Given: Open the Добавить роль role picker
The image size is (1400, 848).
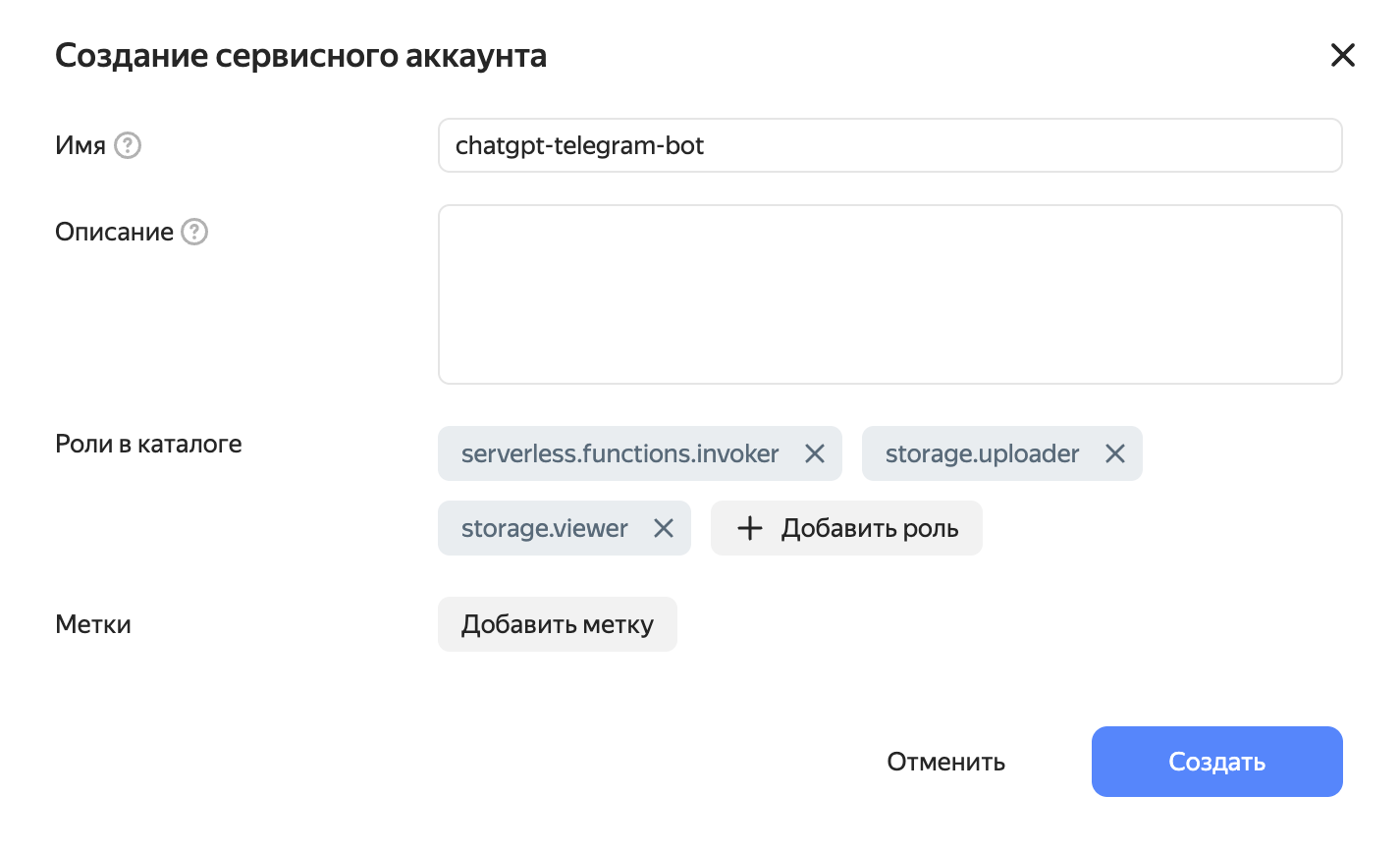Looking at the screenshot, I should pyautogui.click(x=869, y=528).
